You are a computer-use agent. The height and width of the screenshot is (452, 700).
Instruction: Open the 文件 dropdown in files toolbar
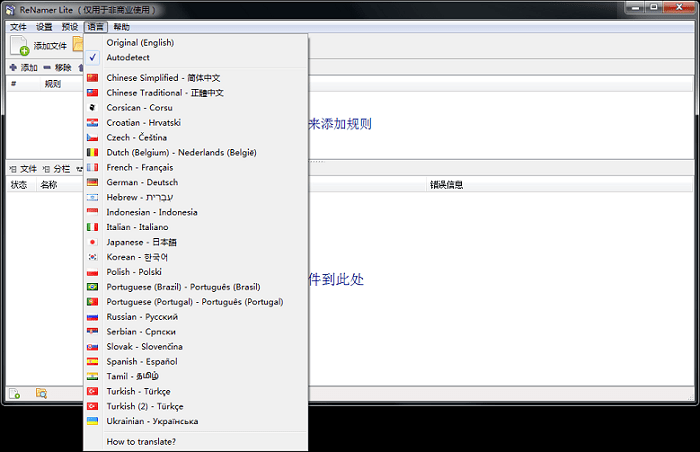pos(23,169)
